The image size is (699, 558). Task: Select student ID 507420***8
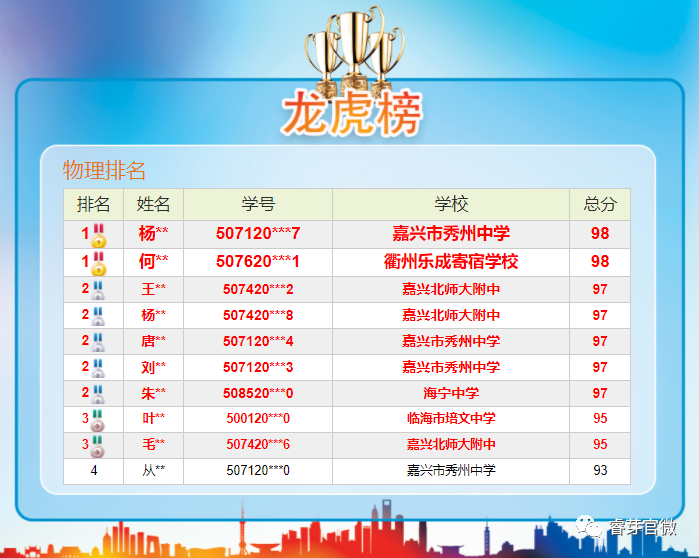coord(258,316)
